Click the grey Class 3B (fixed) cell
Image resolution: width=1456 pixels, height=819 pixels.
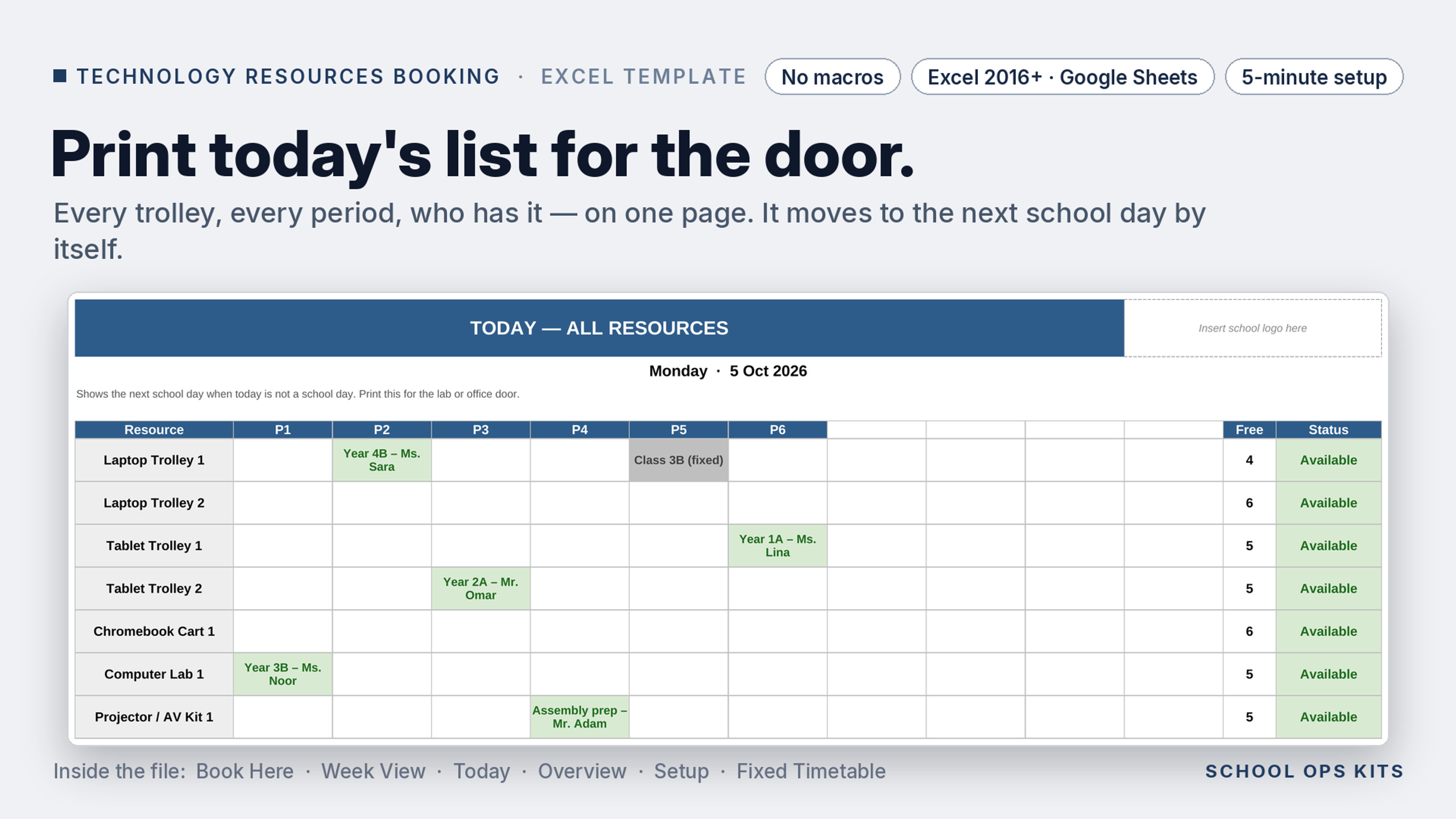pyautogui.click(x=679, y=460)
